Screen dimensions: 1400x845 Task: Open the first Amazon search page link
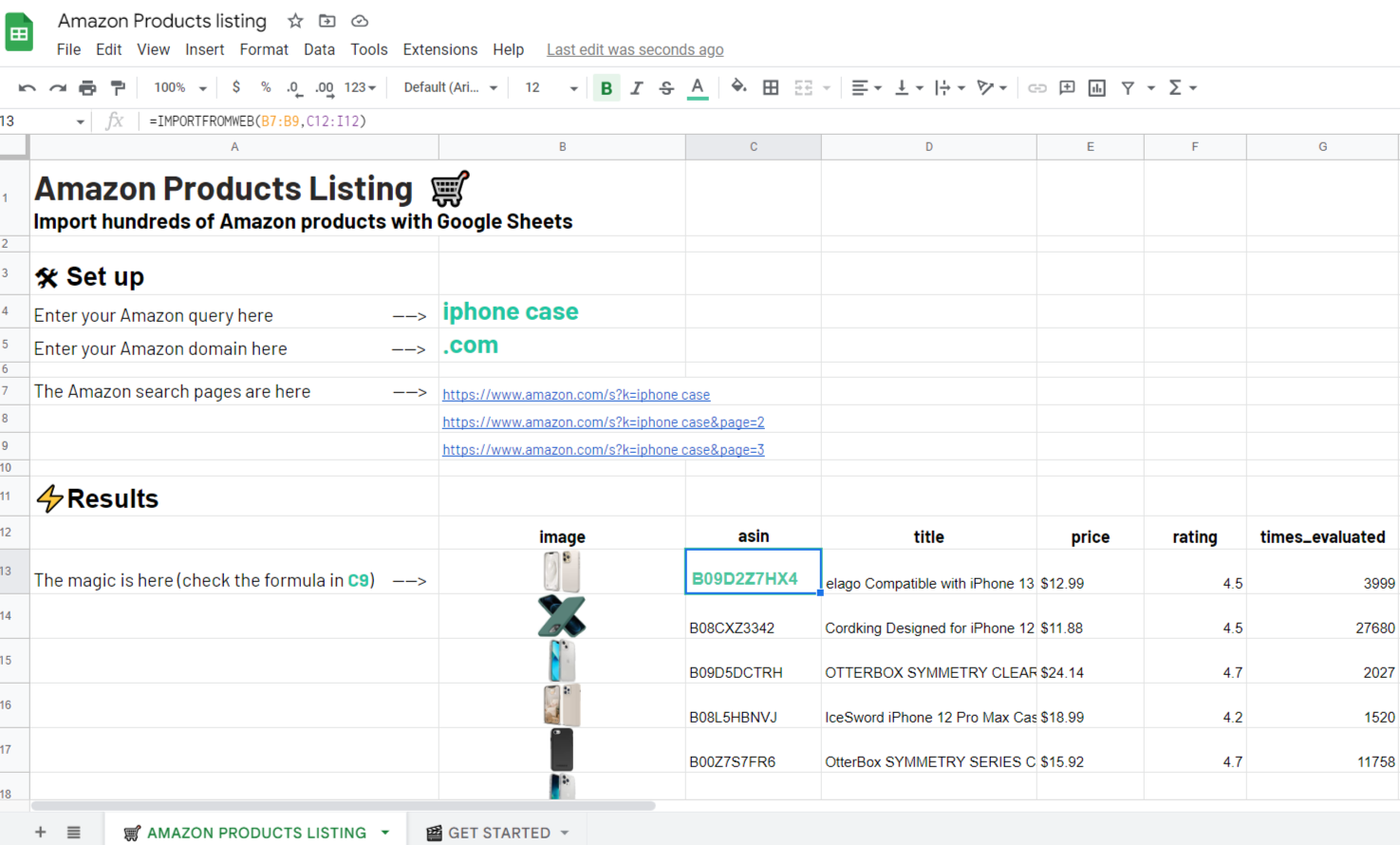point(576,395)
